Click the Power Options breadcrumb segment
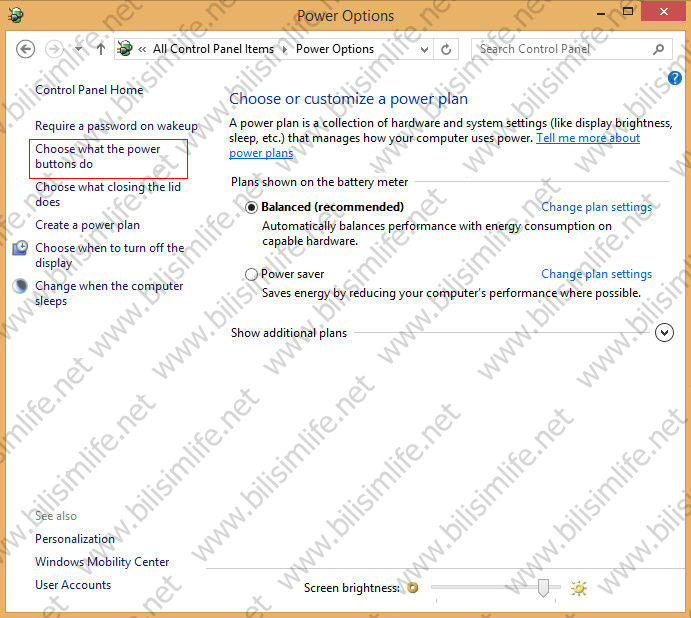The height and width of the screenshot is (618, 691). [x=334, y=49]
